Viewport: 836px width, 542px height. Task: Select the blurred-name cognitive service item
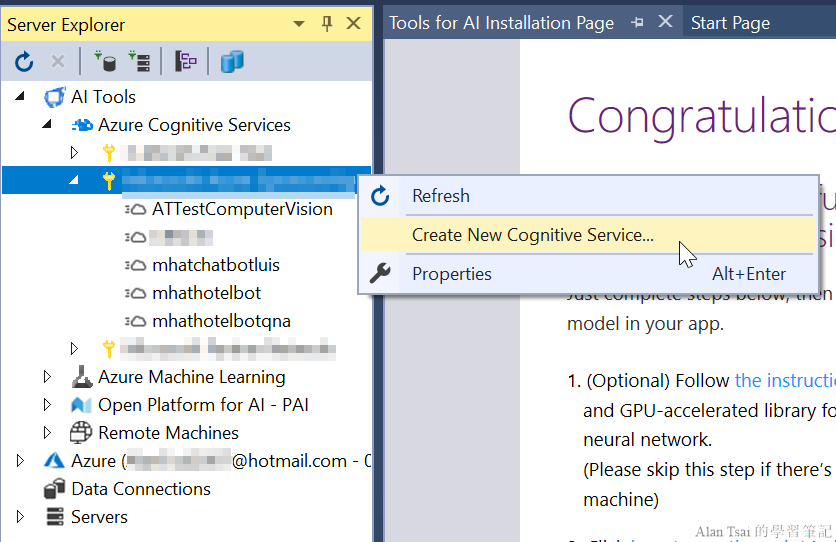click(181, 237)
